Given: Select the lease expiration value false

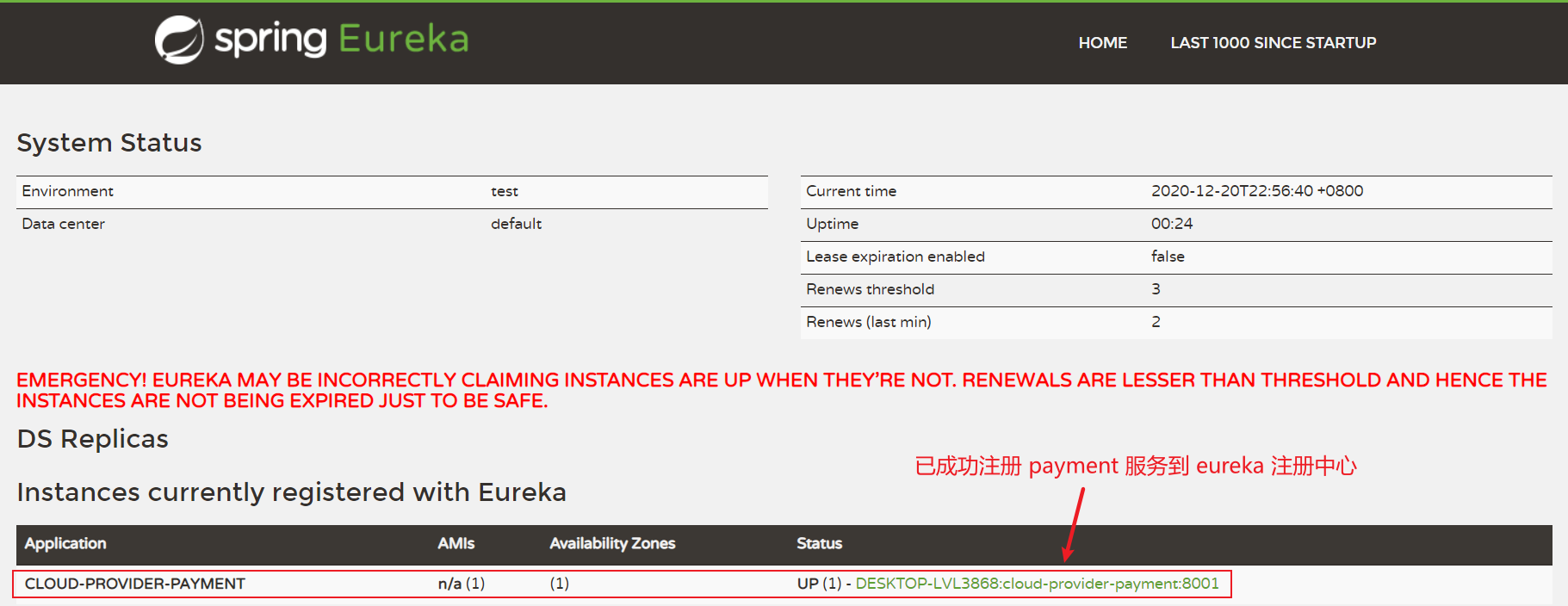Looking at the screenshot, I should 1168,257.
